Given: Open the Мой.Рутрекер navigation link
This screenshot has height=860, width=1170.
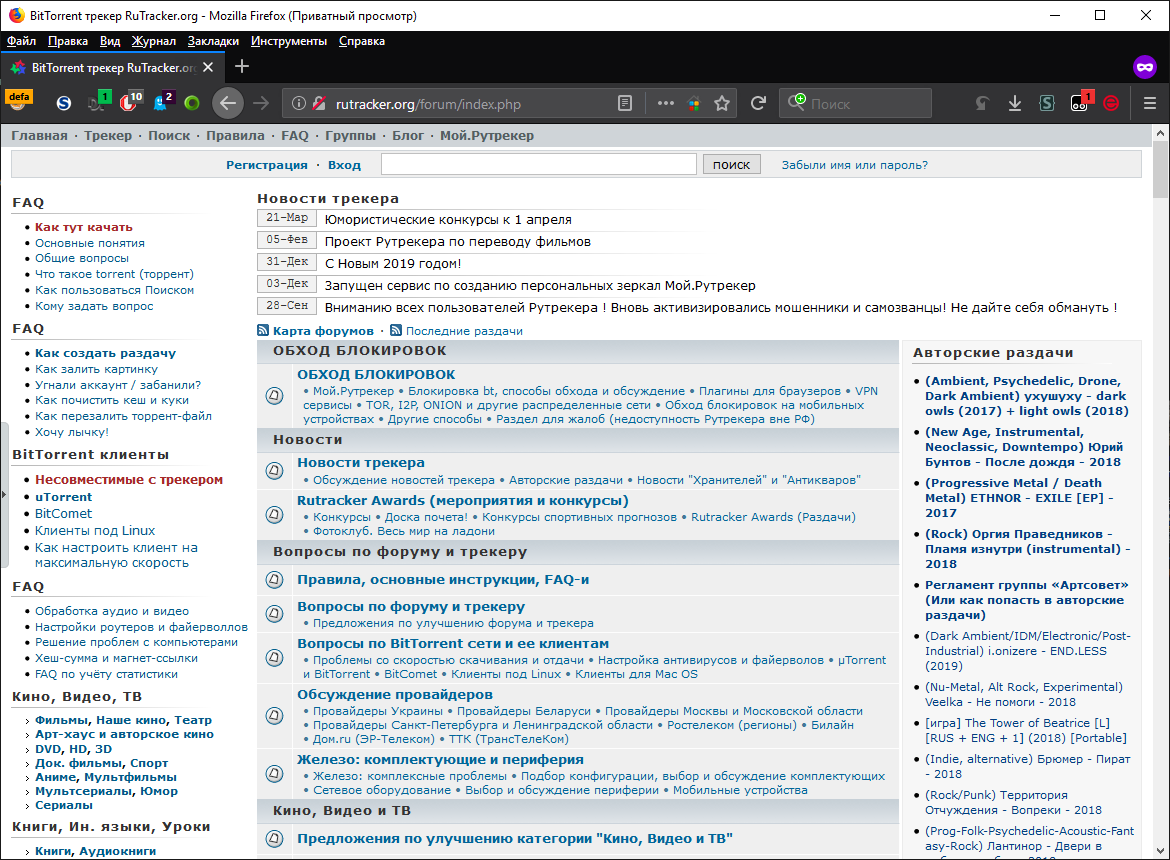Looking at the screenshot, I should [x=487, y=136].
